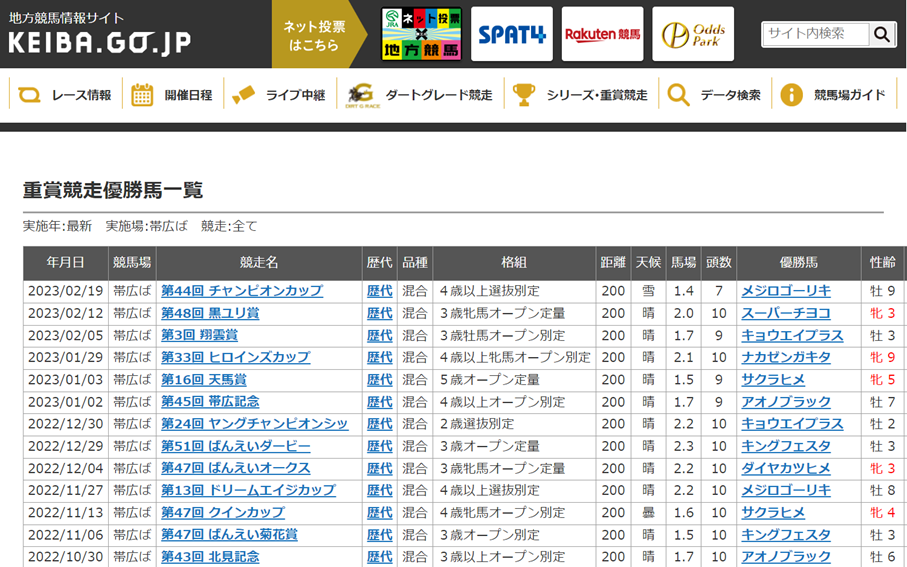
Task: Open the Rakuten競馬 logo link
Action: pos(602,34)
